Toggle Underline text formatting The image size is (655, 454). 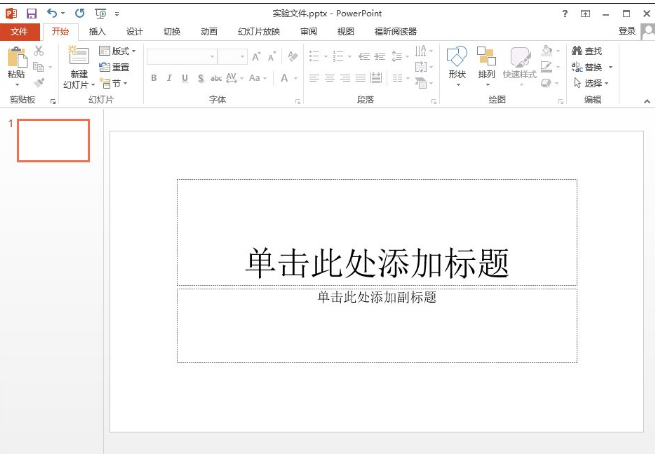185,78
